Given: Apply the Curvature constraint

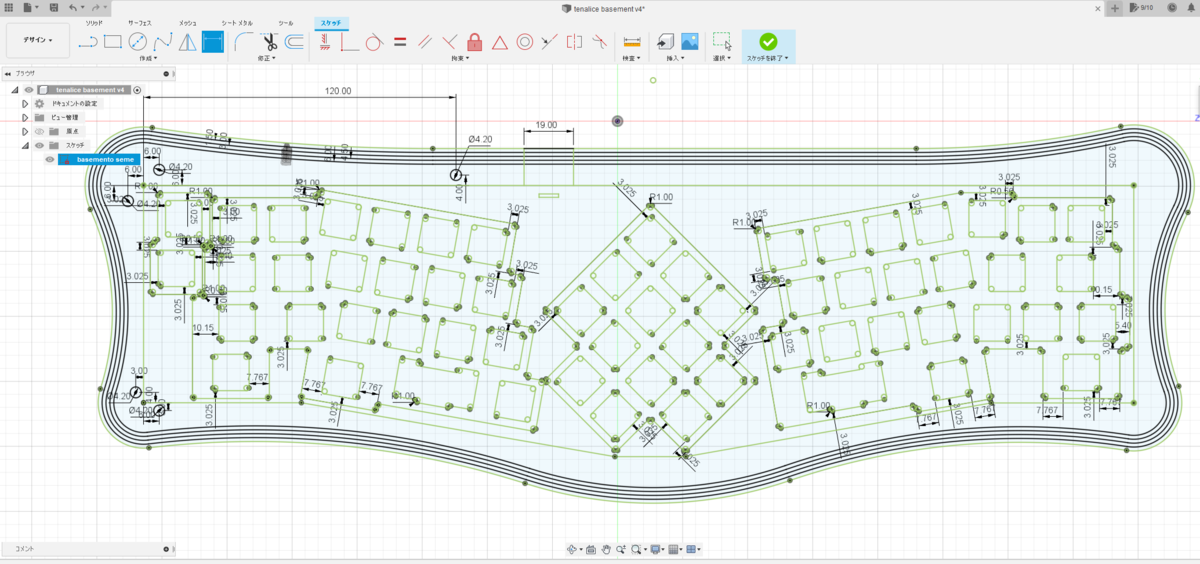Looking at the screenshot, I should tap(599, 42).
